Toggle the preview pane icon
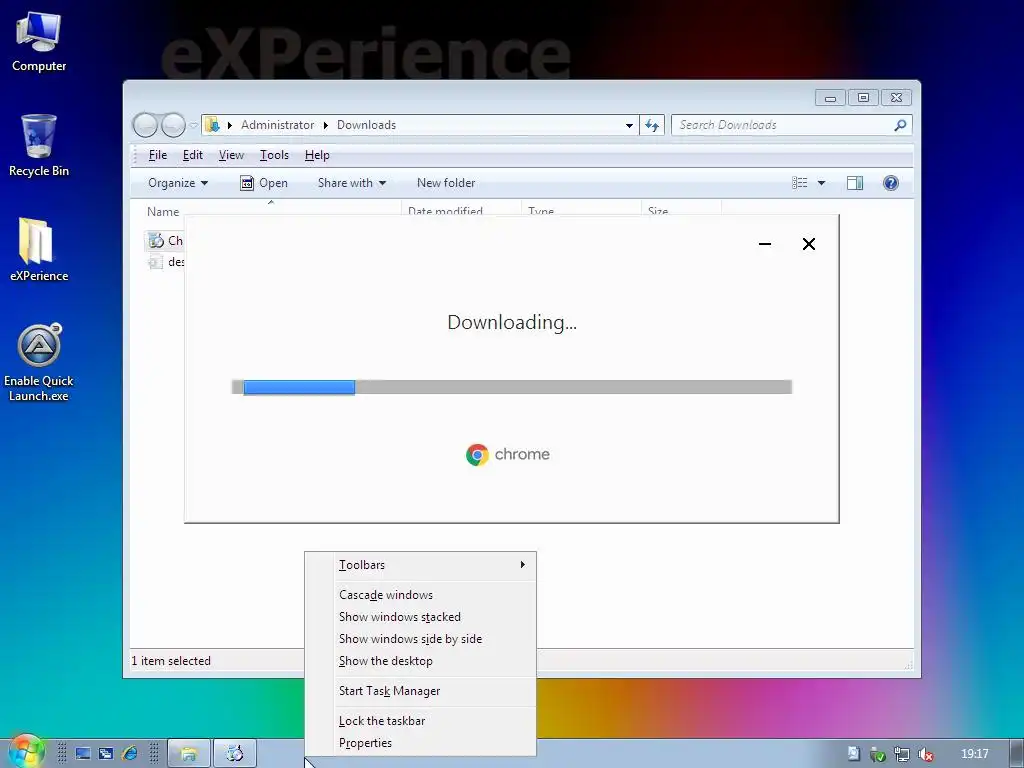 pyautogui.click(x=855, y=183)
